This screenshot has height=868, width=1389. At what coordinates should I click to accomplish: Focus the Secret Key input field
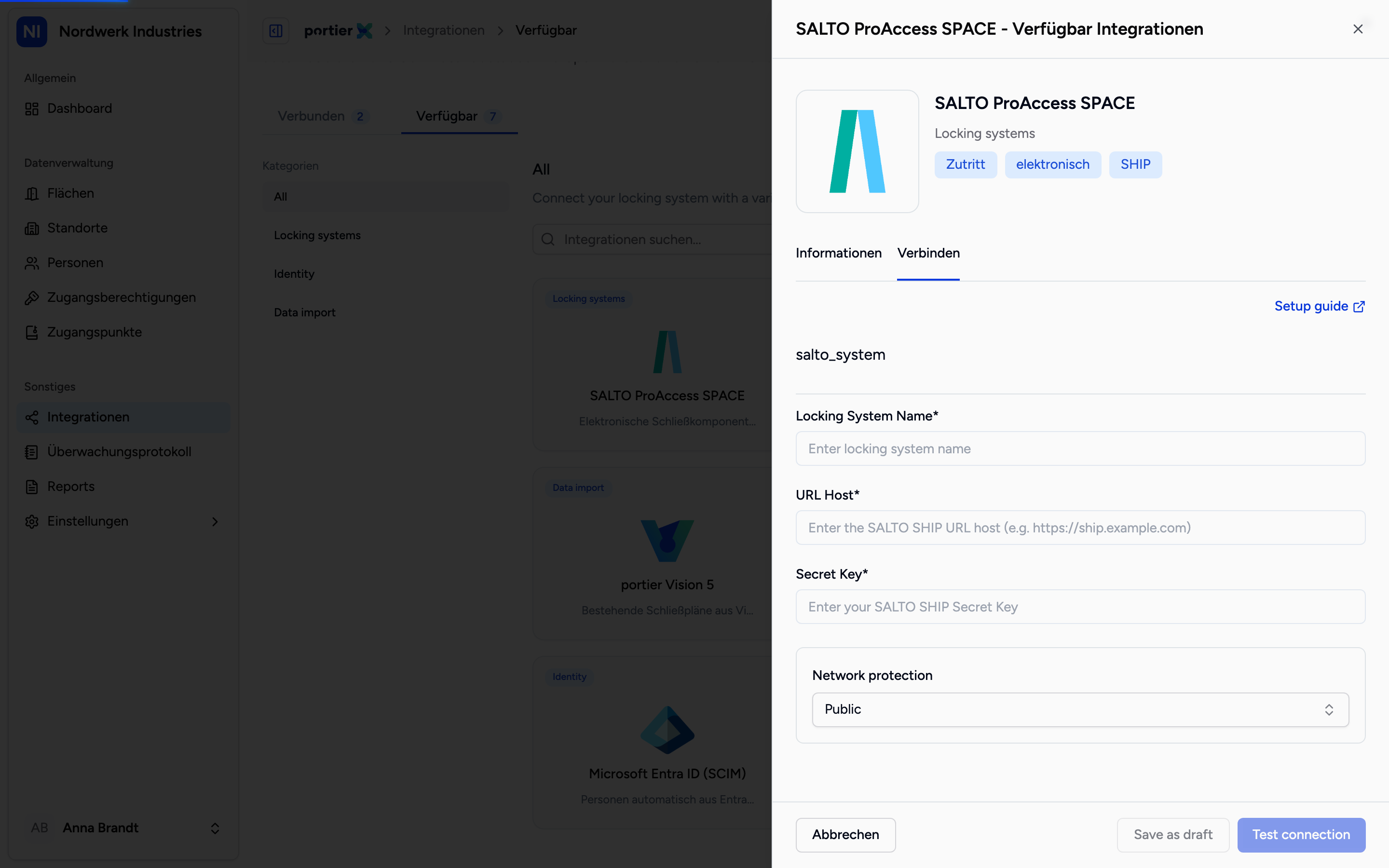tap(1080, 607)
